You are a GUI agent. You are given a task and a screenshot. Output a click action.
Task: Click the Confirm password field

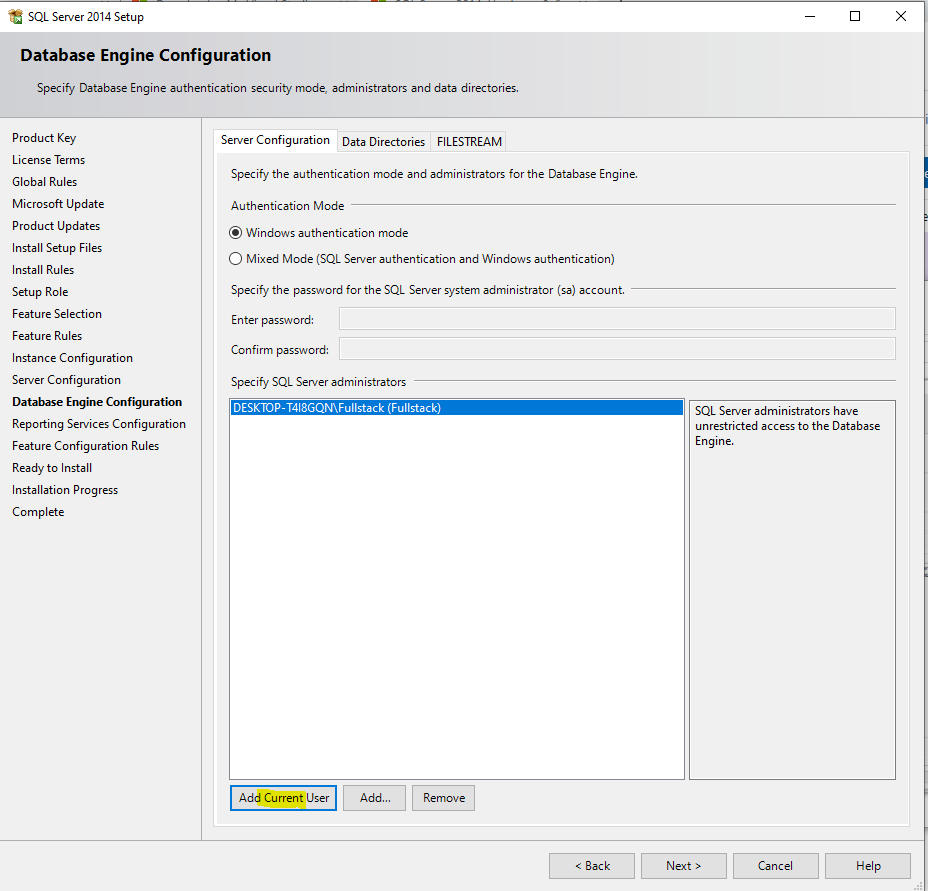617,348
